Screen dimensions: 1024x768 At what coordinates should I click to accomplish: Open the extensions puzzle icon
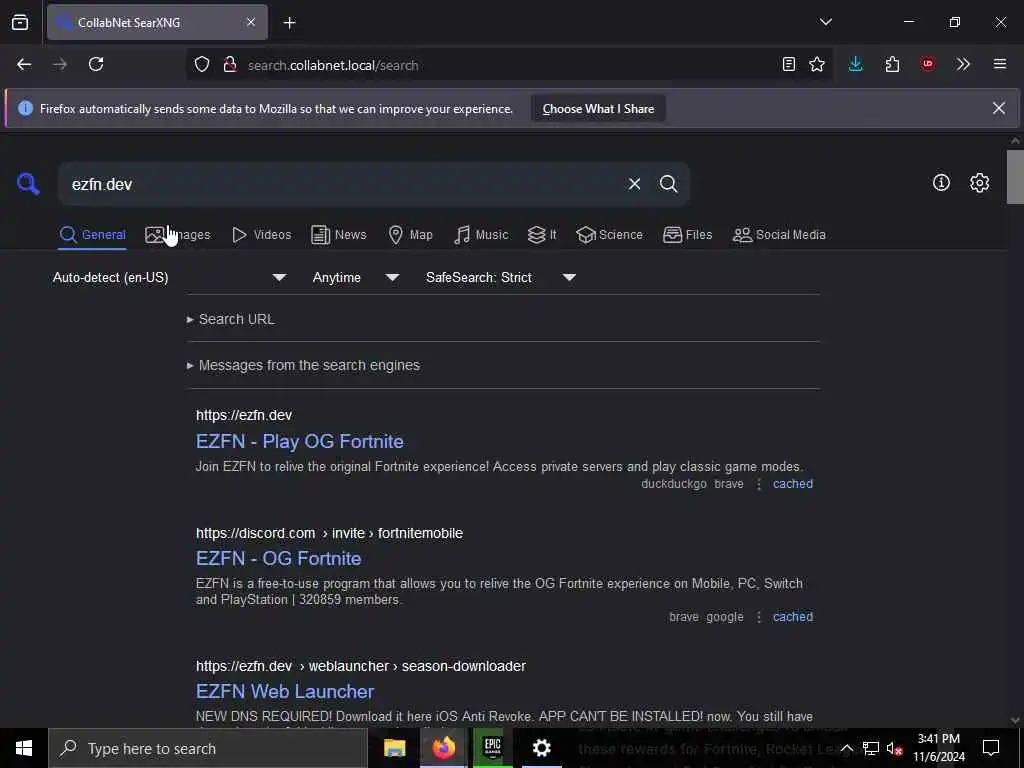pyautogui.click(x=892, y=64)
